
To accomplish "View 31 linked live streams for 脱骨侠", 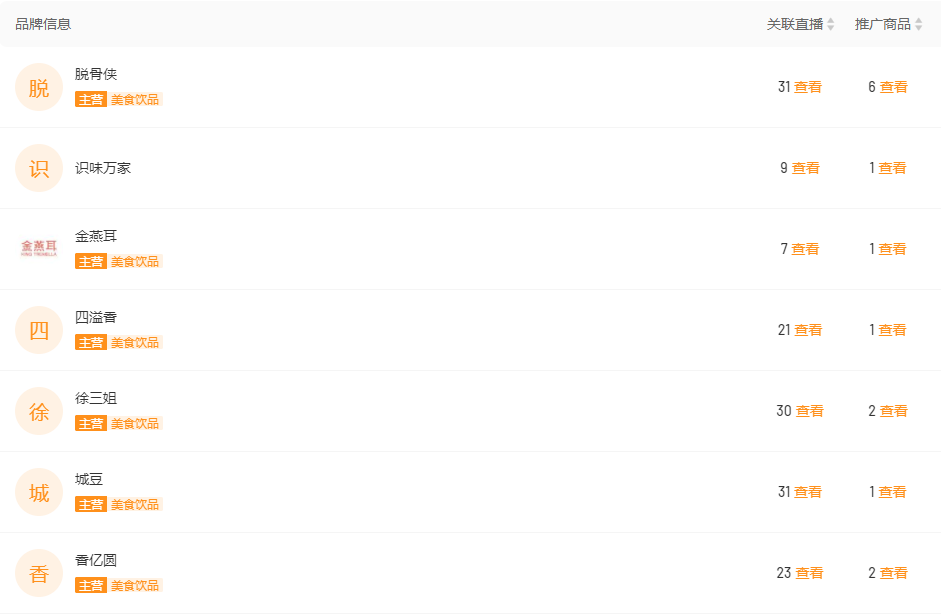I will tap(808, 87).
